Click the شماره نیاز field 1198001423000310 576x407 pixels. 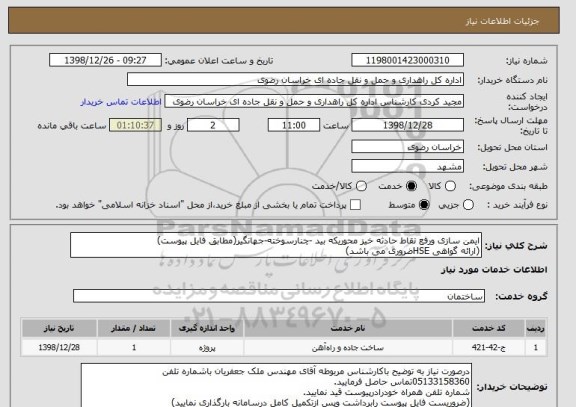tap(407, 60)
